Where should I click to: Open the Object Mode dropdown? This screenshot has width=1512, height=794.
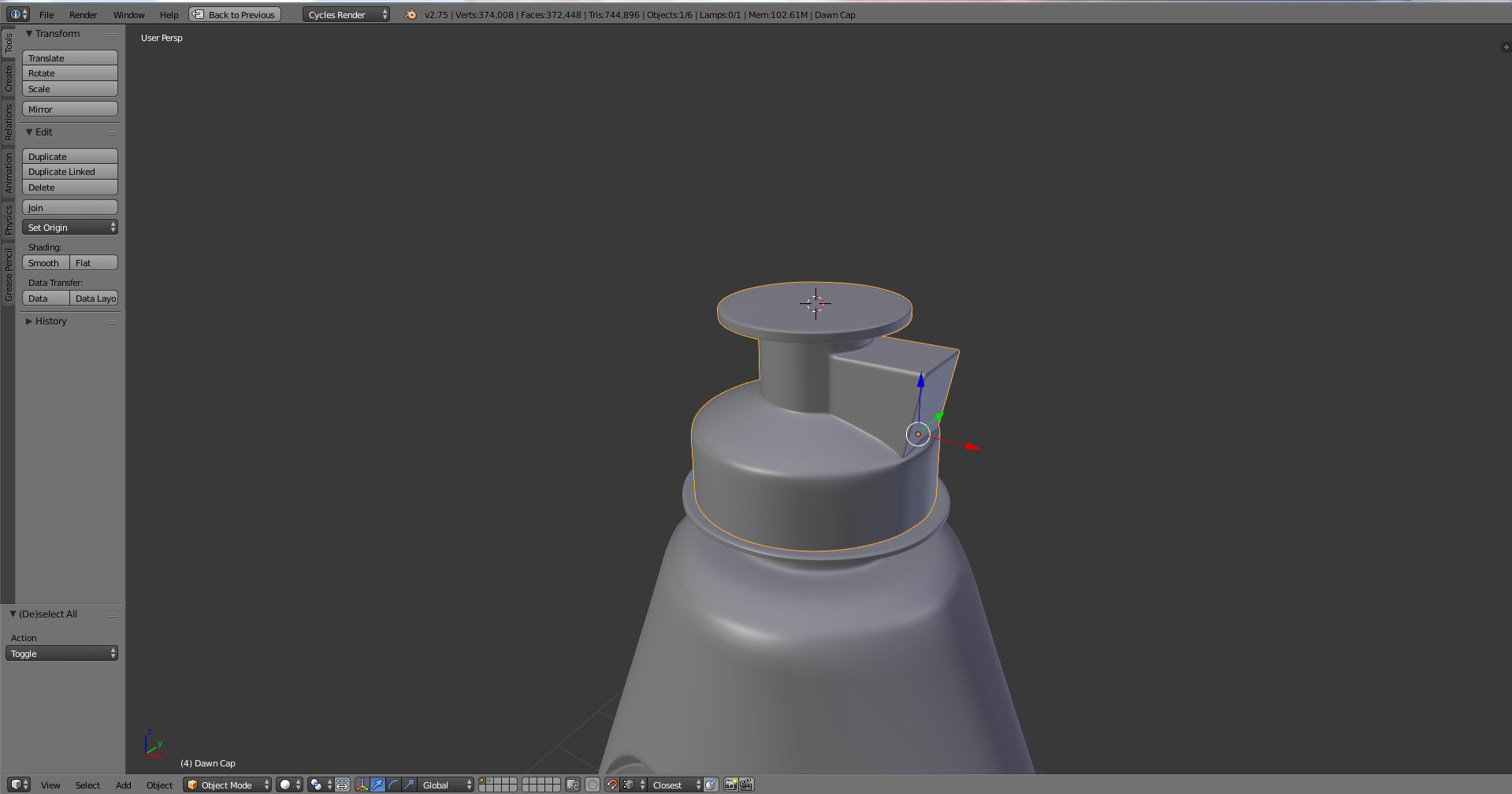[227, 785]
